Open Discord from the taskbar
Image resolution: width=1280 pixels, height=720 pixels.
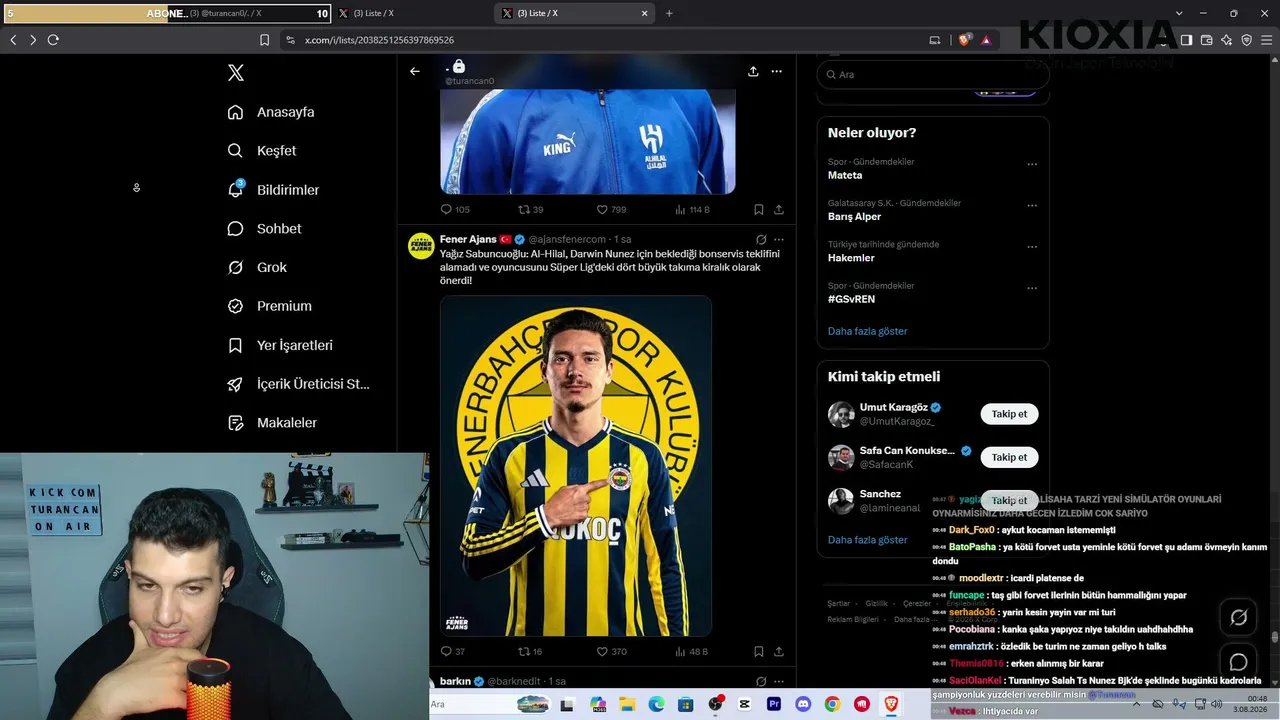(x=803, y=705)
